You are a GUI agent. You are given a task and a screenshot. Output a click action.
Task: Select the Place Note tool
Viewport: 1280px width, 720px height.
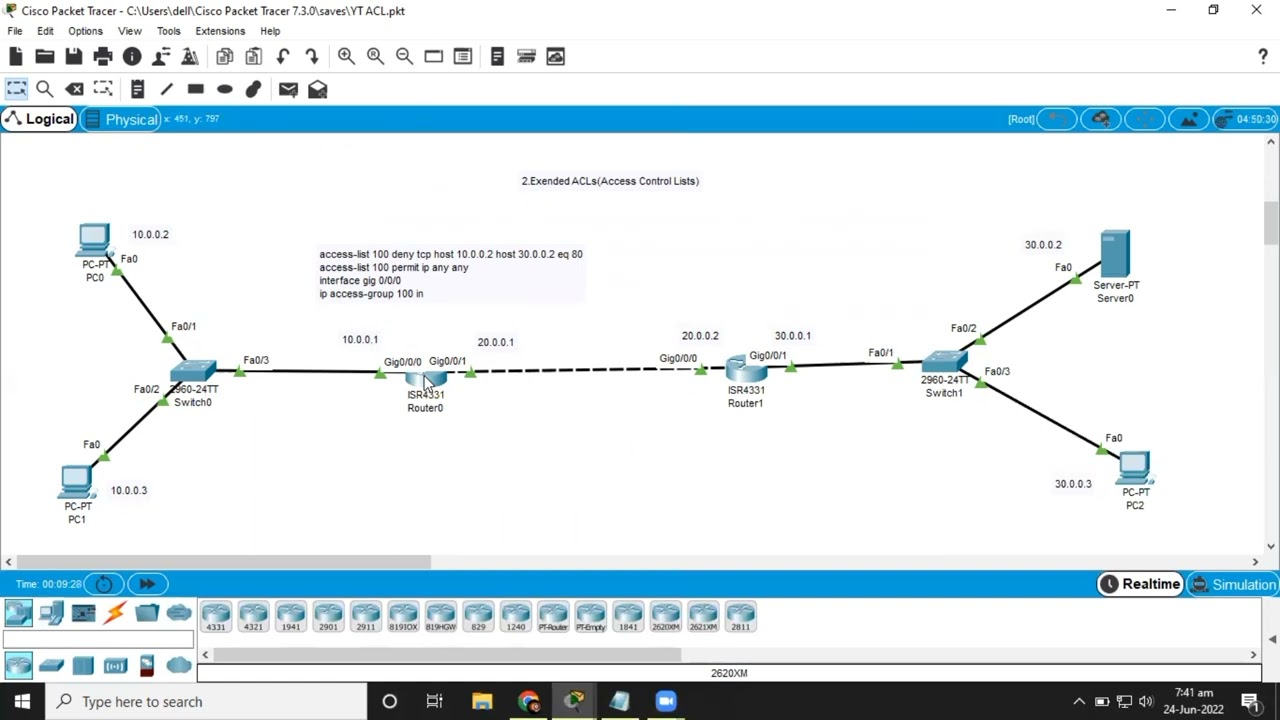click(x=137, y=90)
